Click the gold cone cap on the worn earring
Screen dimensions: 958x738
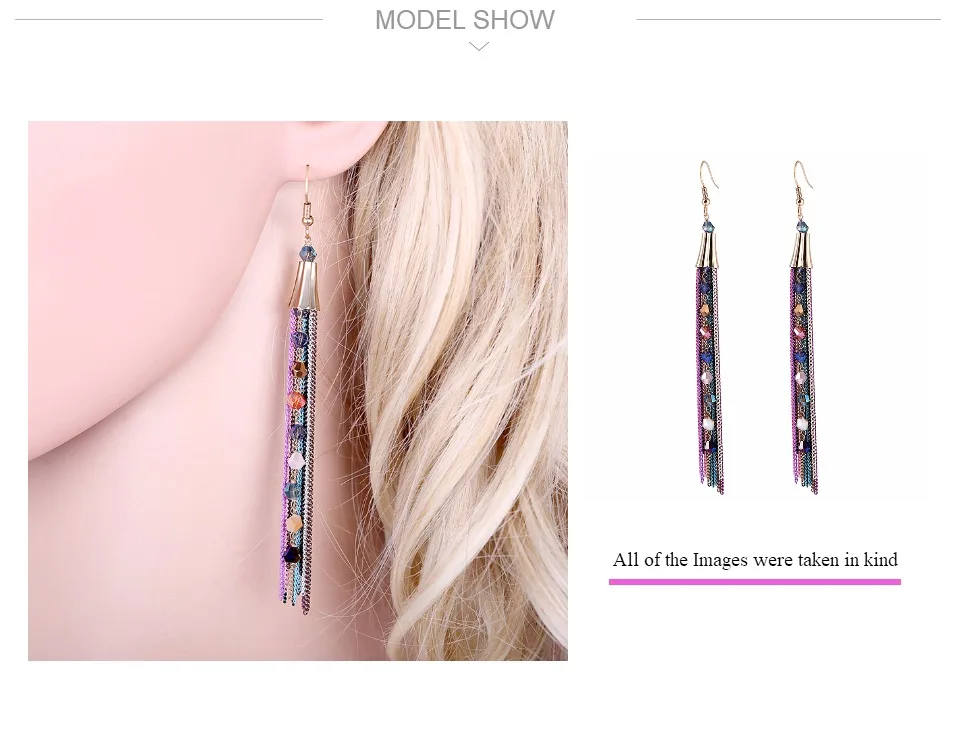click(x=307, y=285)
